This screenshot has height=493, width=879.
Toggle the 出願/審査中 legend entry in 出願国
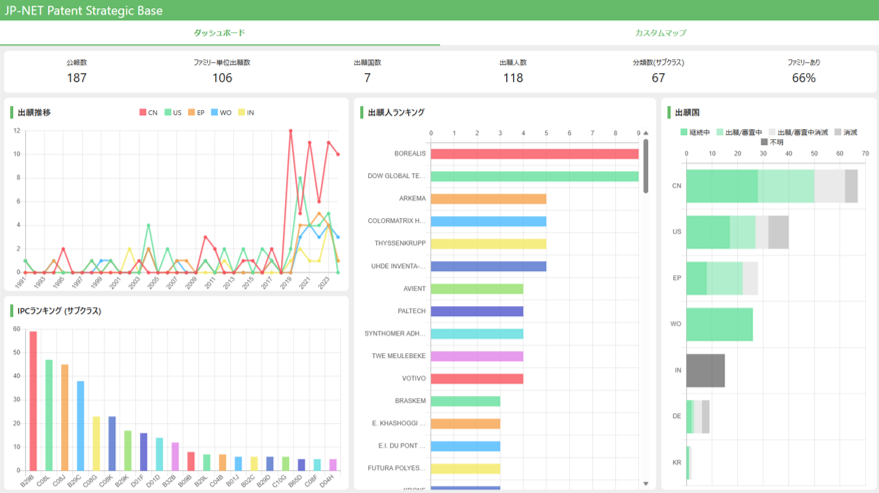coord(739,132)
